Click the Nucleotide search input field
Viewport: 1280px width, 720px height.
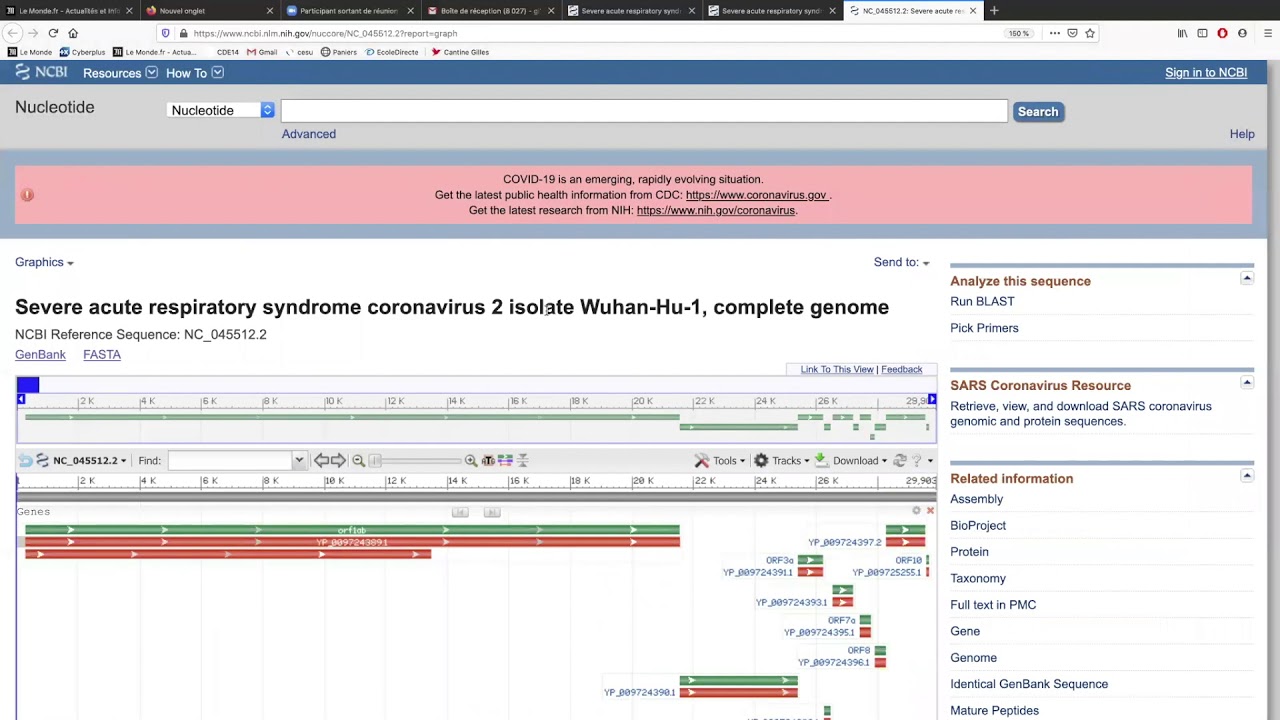click(x=644, y=110)
